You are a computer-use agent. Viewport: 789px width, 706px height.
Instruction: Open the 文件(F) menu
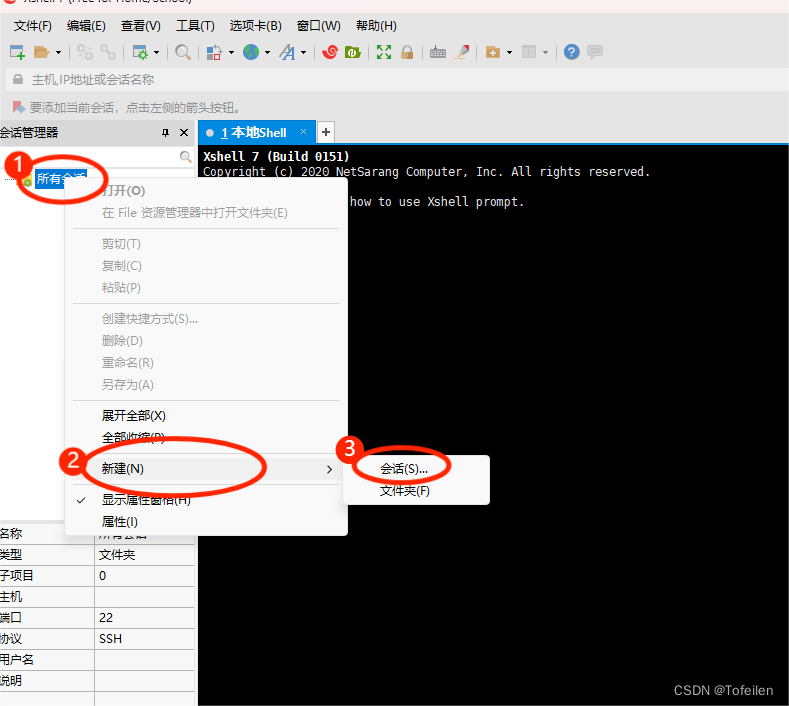[33, 26]
